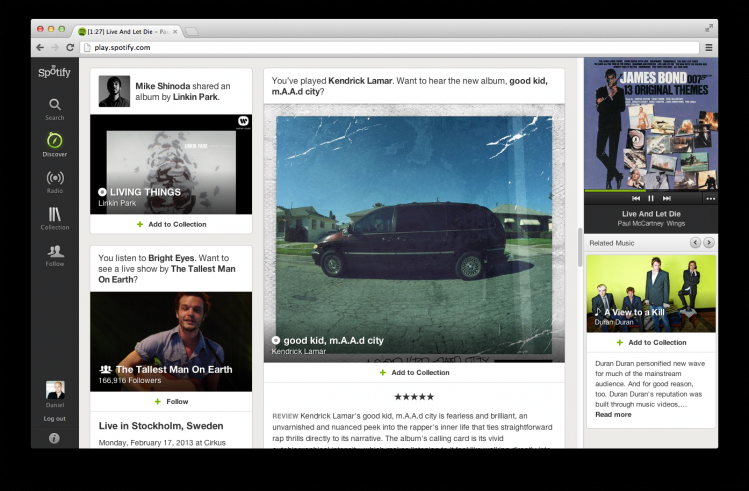
Task: Follow The Tallest Man On Earth
Action: 171,402
